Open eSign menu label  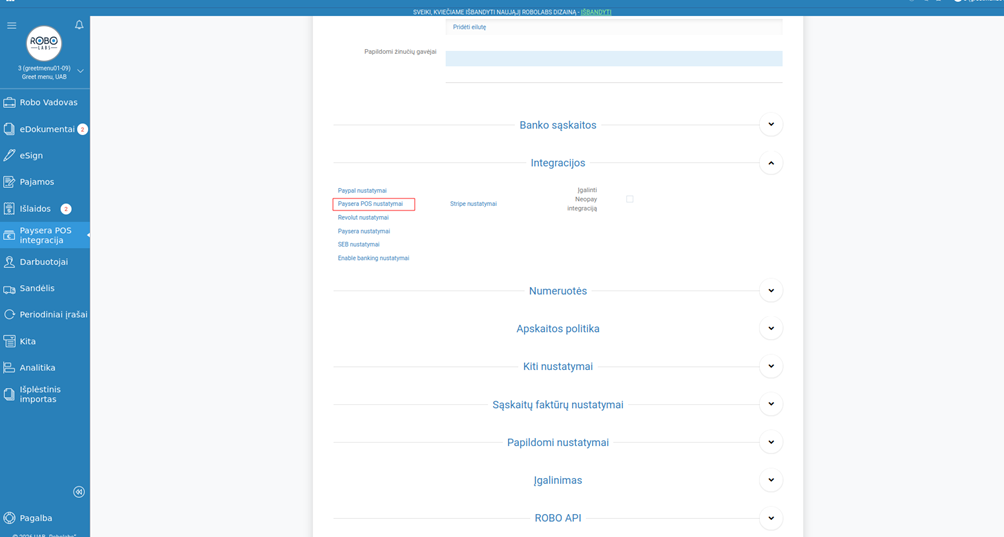[31, 156]
